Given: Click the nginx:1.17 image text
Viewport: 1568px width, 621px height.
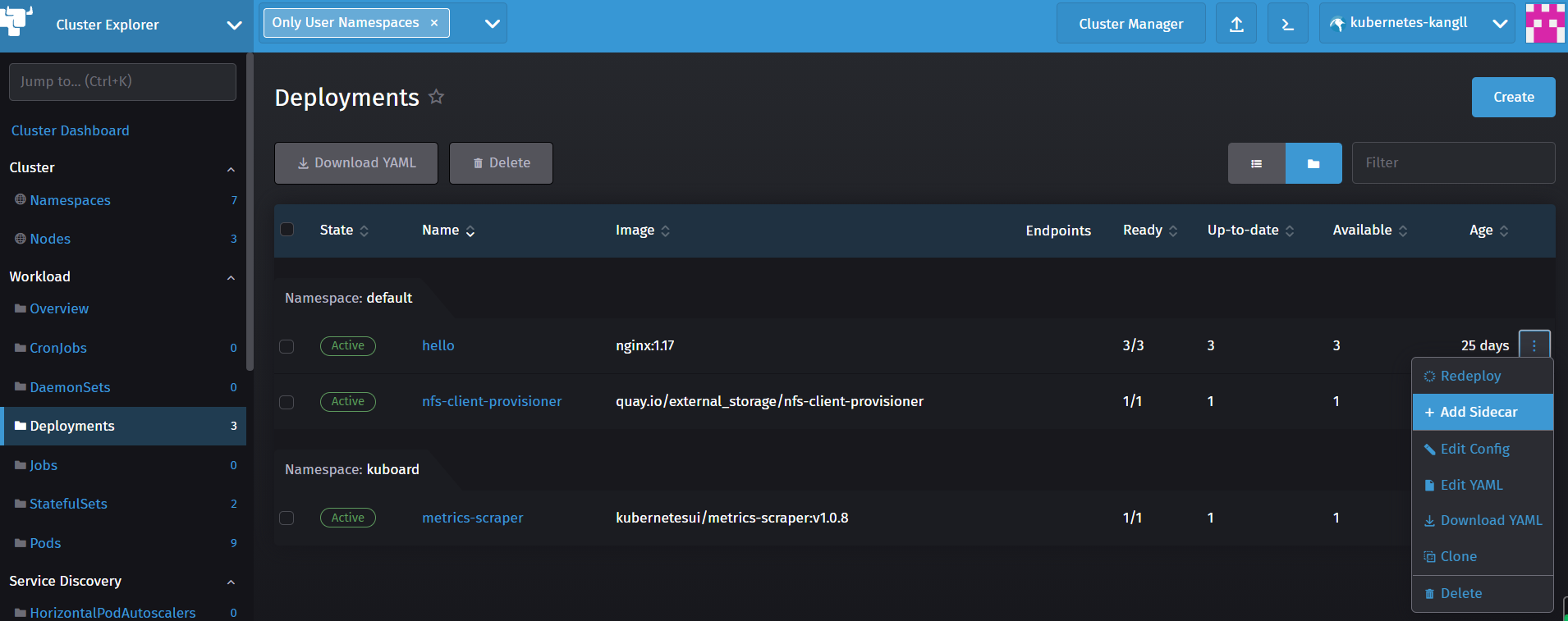Looking at the screenshot, I should pyautogui.click(x=644, y=345).
